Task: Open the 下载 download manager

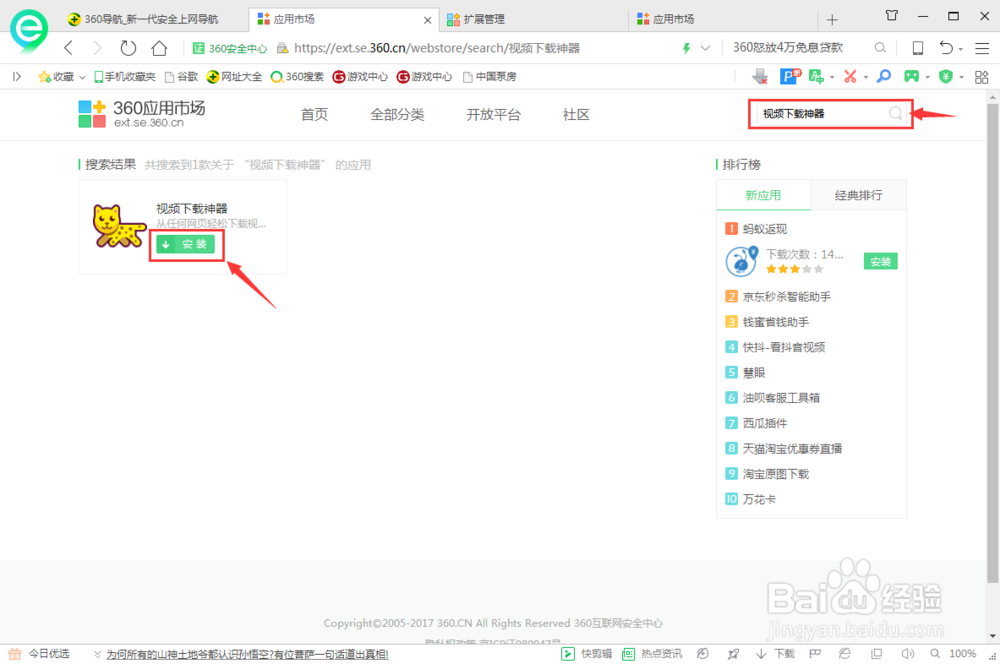Action: pyautogui.click(x=776, y=654)
